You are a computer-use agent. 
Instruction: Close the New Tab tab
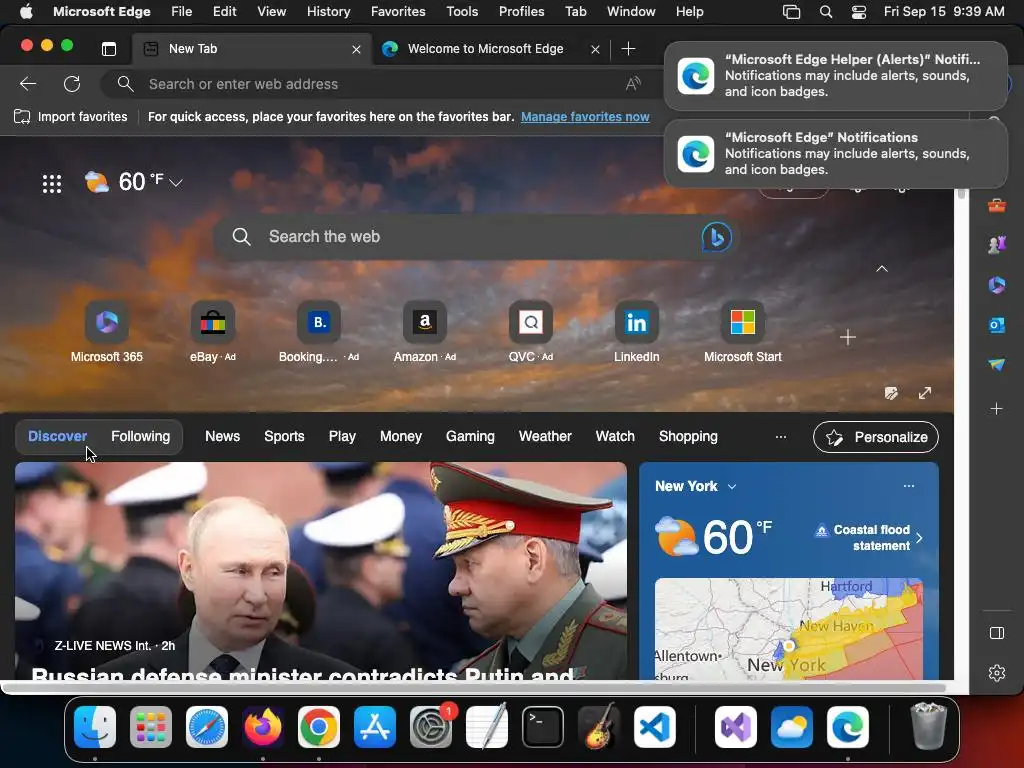(x=357, y=50)
